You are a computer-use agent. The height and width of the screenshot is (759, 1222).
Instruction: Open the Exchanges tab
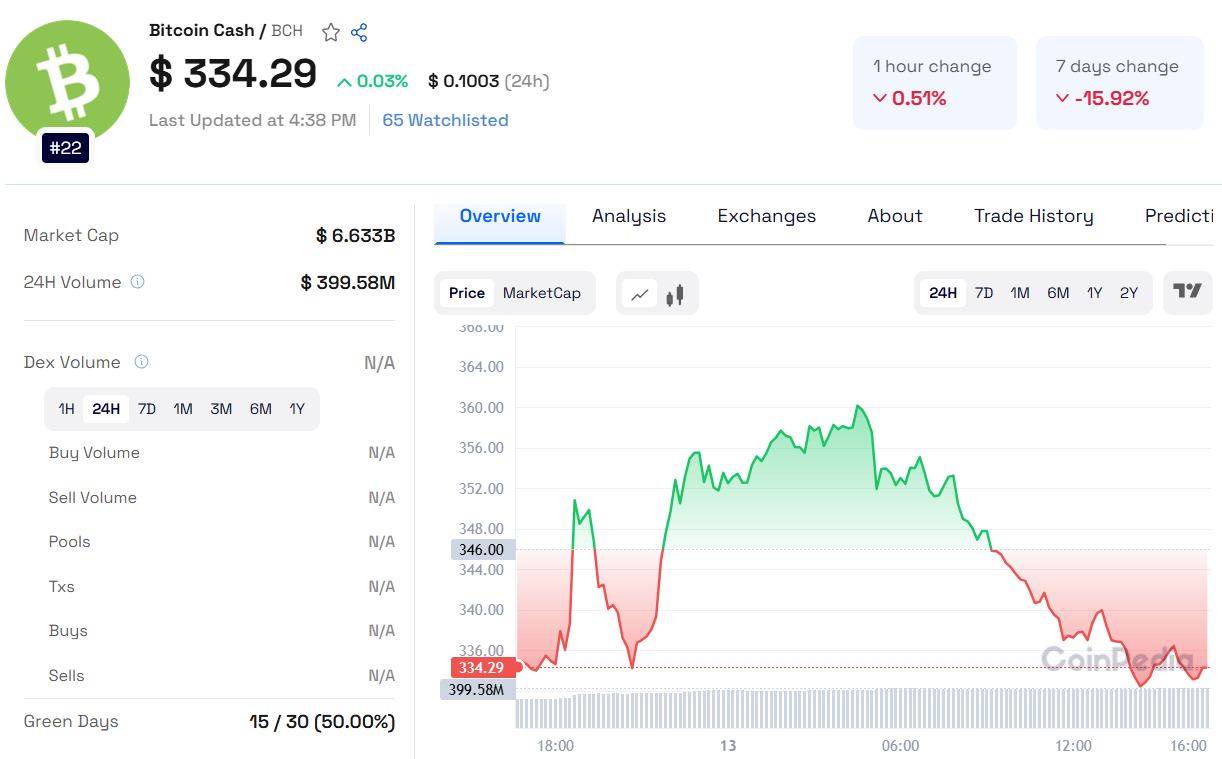[x=767, y=216]
